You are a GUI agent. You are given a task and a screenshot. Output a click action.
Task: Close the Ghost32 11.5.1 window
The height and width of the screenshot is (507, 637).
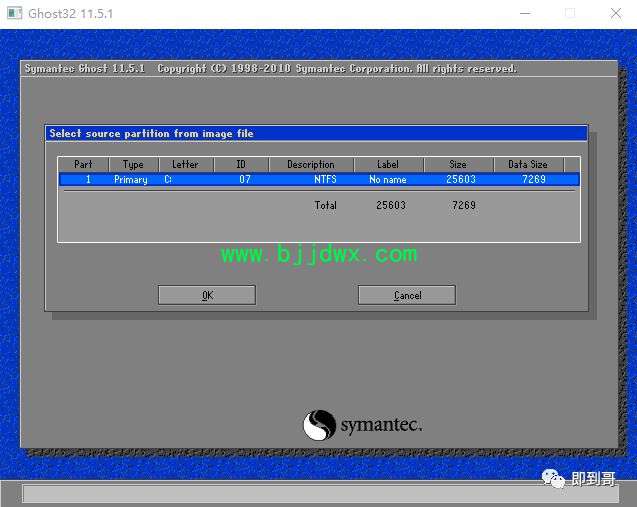pyautogui.click(x=615, y=13)
